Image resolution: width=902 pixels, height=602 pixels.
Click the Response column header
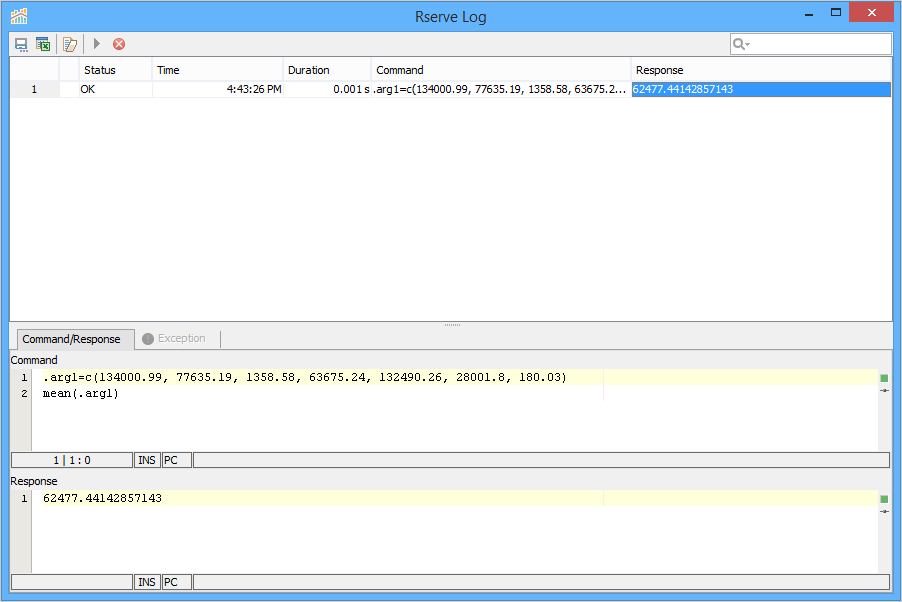point(761,70)
